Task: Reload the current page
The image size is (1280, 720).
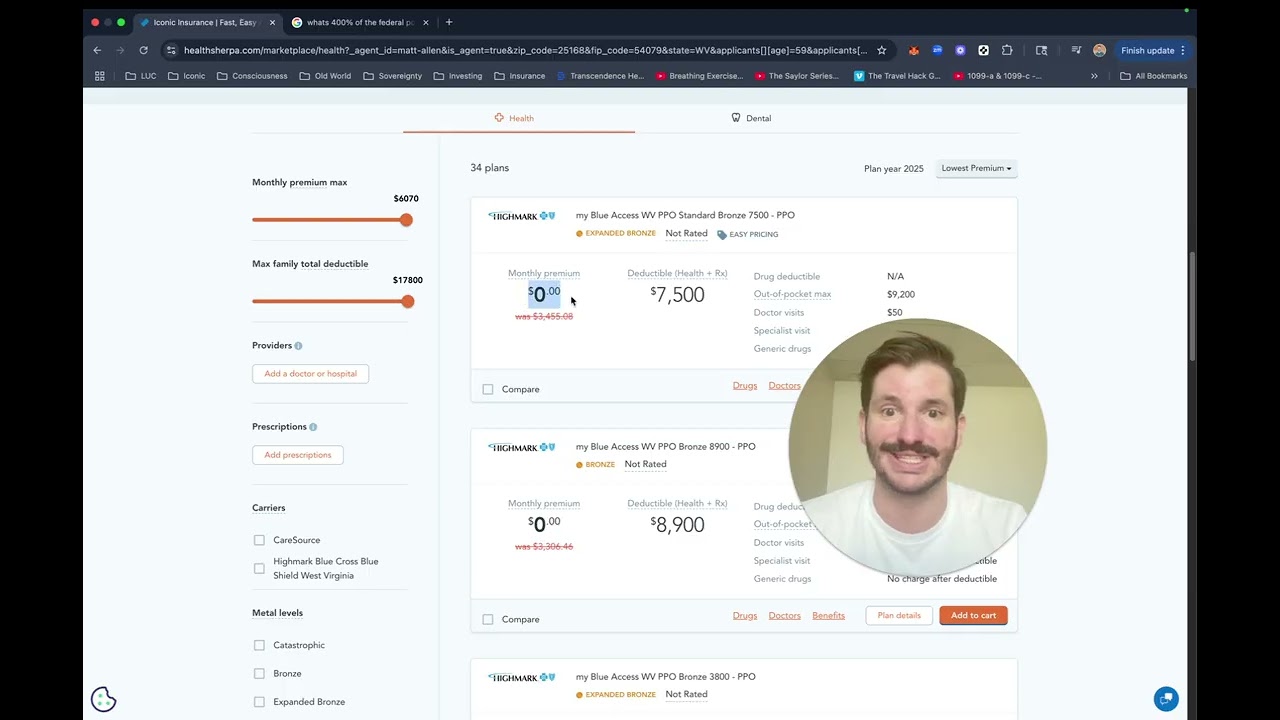Action: pyautogui.click(x=144, y=50)
